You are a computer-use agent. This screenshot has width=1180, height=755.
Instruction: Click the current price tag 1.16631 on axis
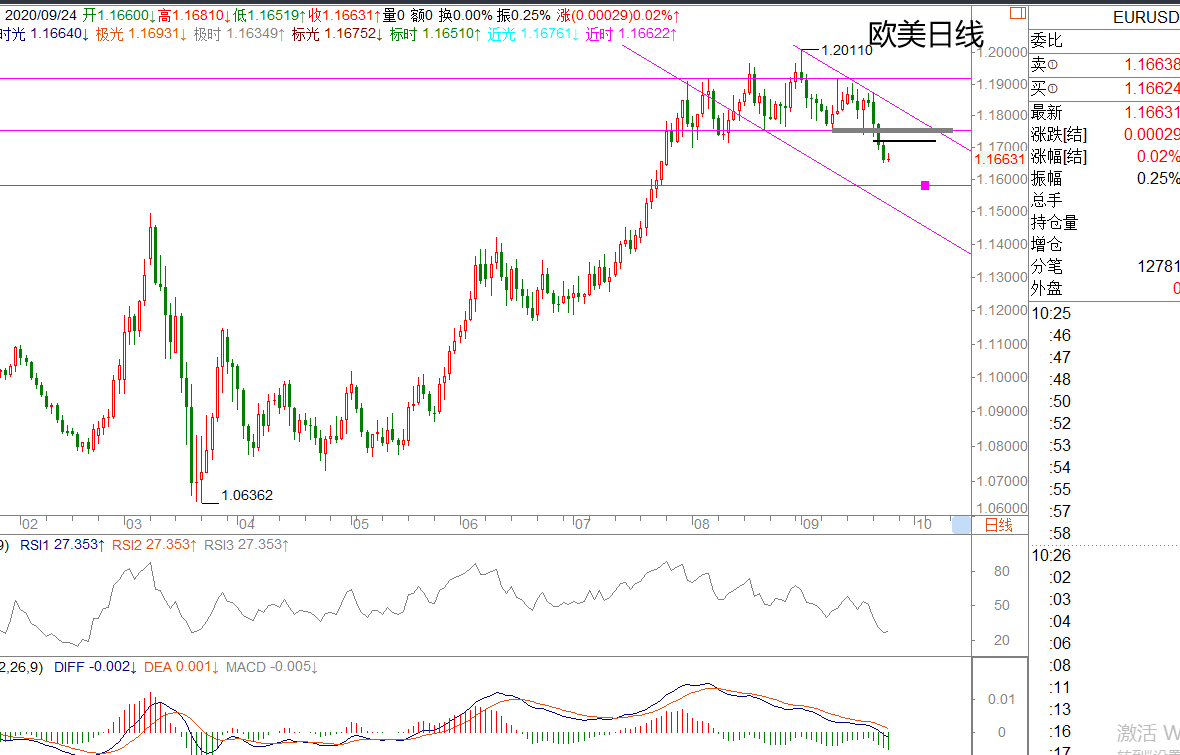pyautogui.click(x=999, y=159)
